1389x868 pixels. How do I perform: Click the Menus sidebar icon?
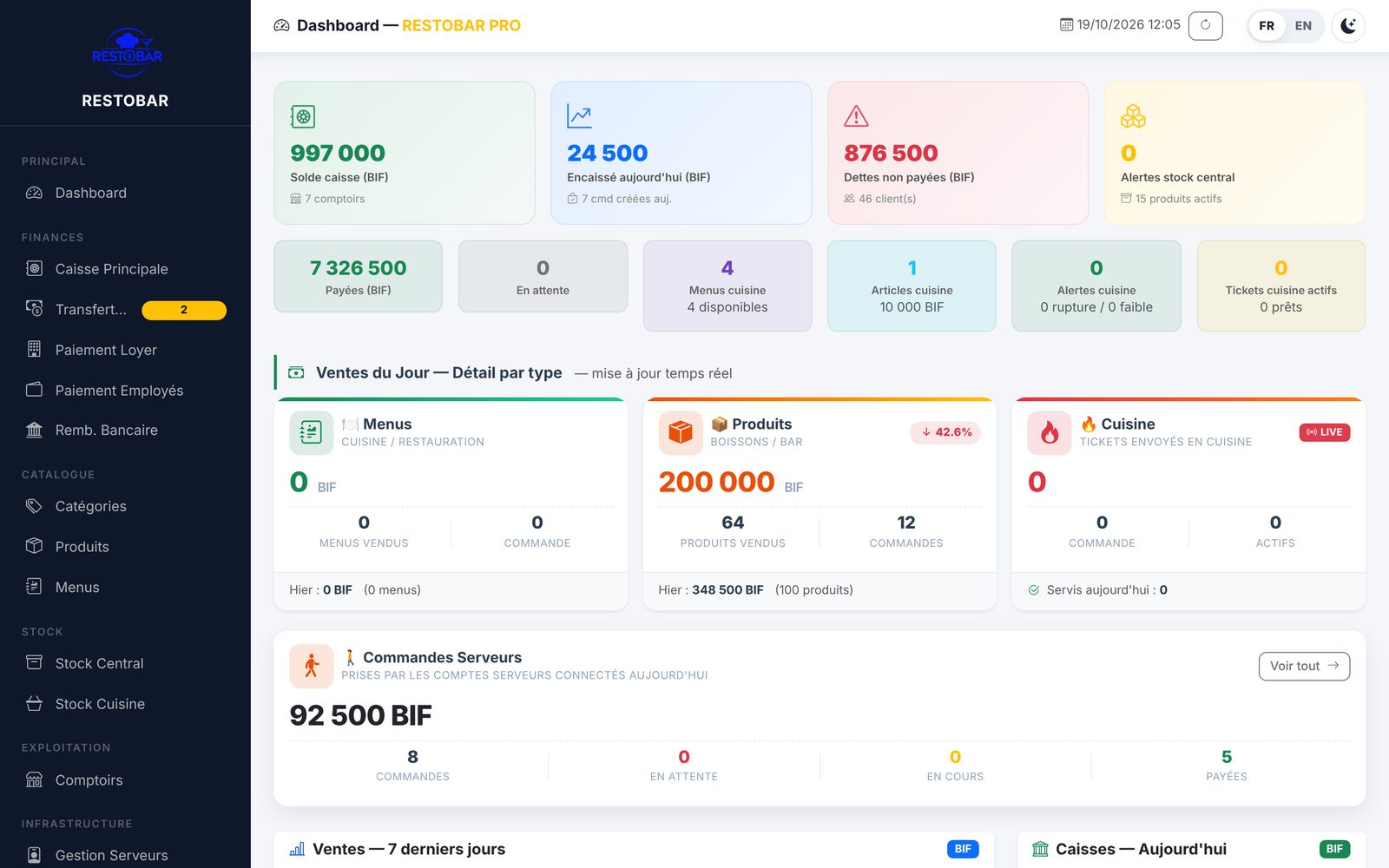pyautogui.click(x=34, y=587)
